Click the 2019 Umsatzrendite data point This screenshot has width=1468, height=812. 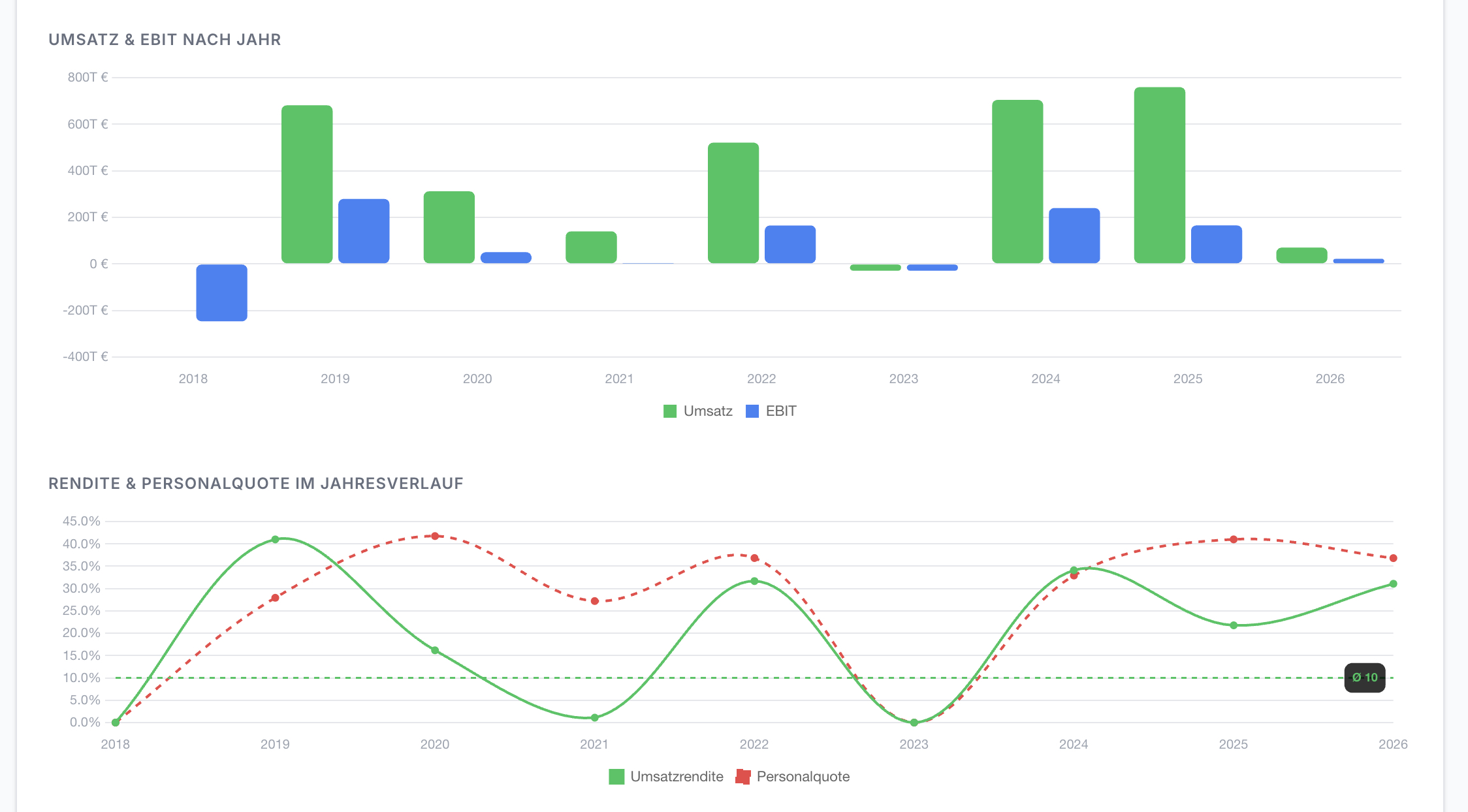(x=275, y=540)
